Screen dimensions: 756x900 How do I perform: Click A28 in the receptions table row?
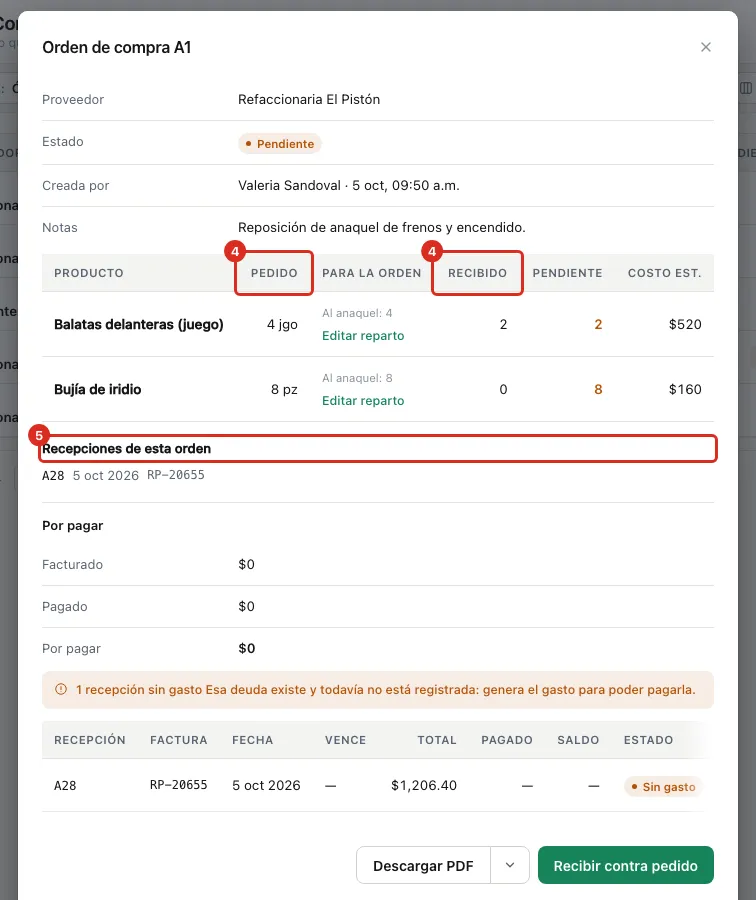(65, 785)
